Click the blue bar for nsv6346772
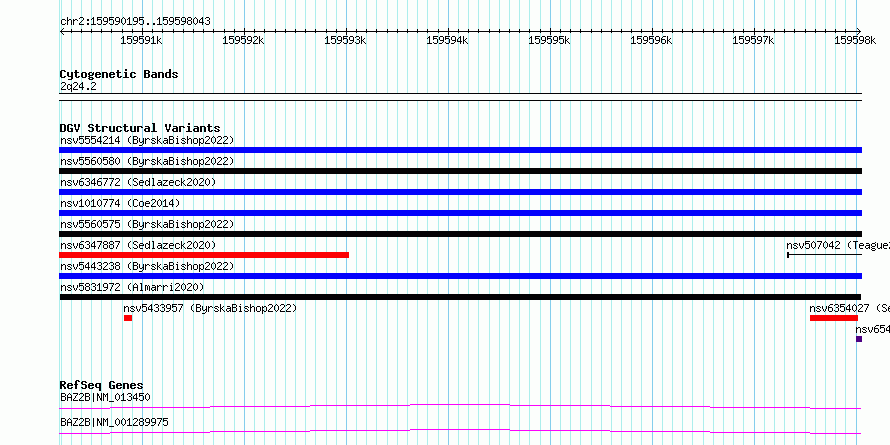This screenshot has width=890, height=445. [x=460, y=192]
